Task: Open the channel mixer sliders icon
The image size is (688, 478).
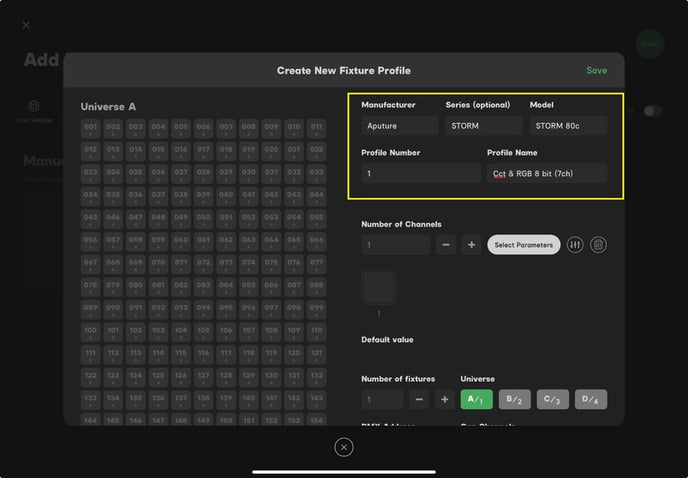Action: tap(575, 245)
